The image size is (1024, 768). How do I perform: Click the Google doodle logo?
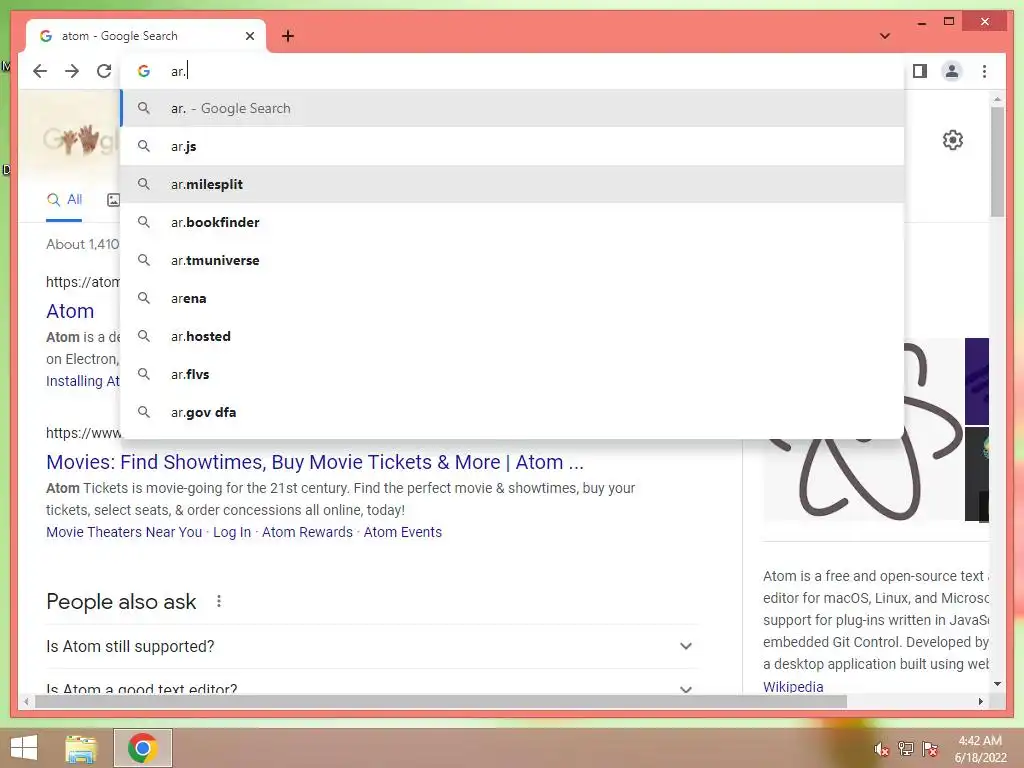(x=81, y=139)
